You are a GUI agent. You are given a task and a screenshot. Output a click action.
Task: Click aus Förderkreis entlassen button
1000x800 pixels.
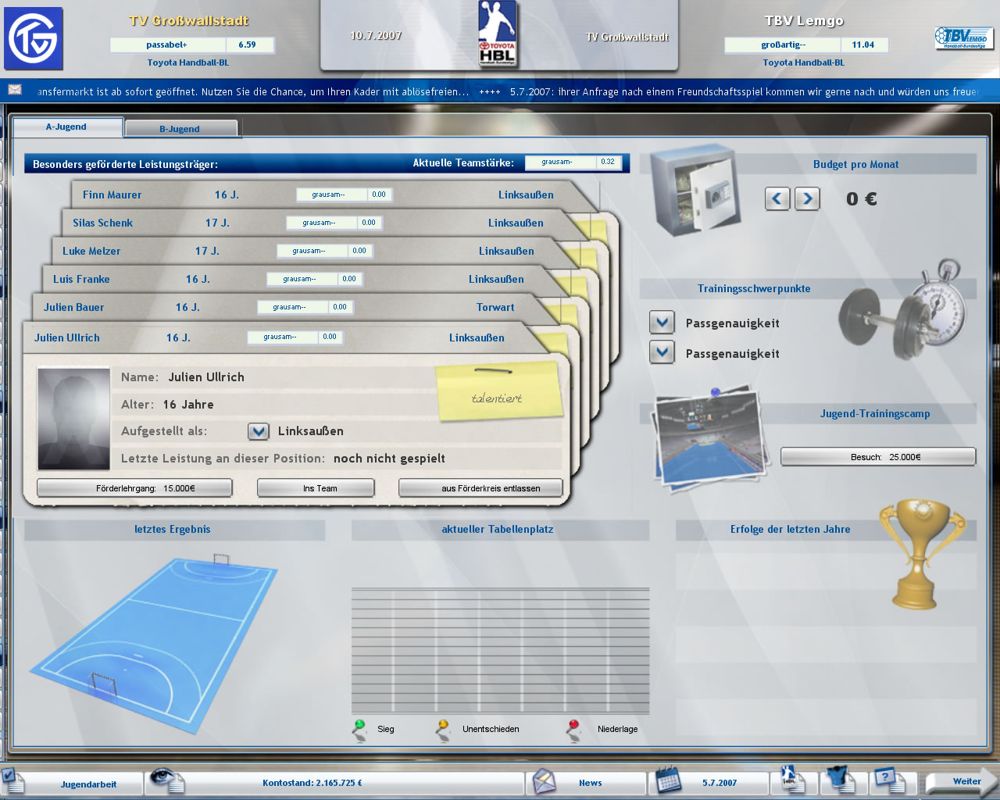coord(480,488)
